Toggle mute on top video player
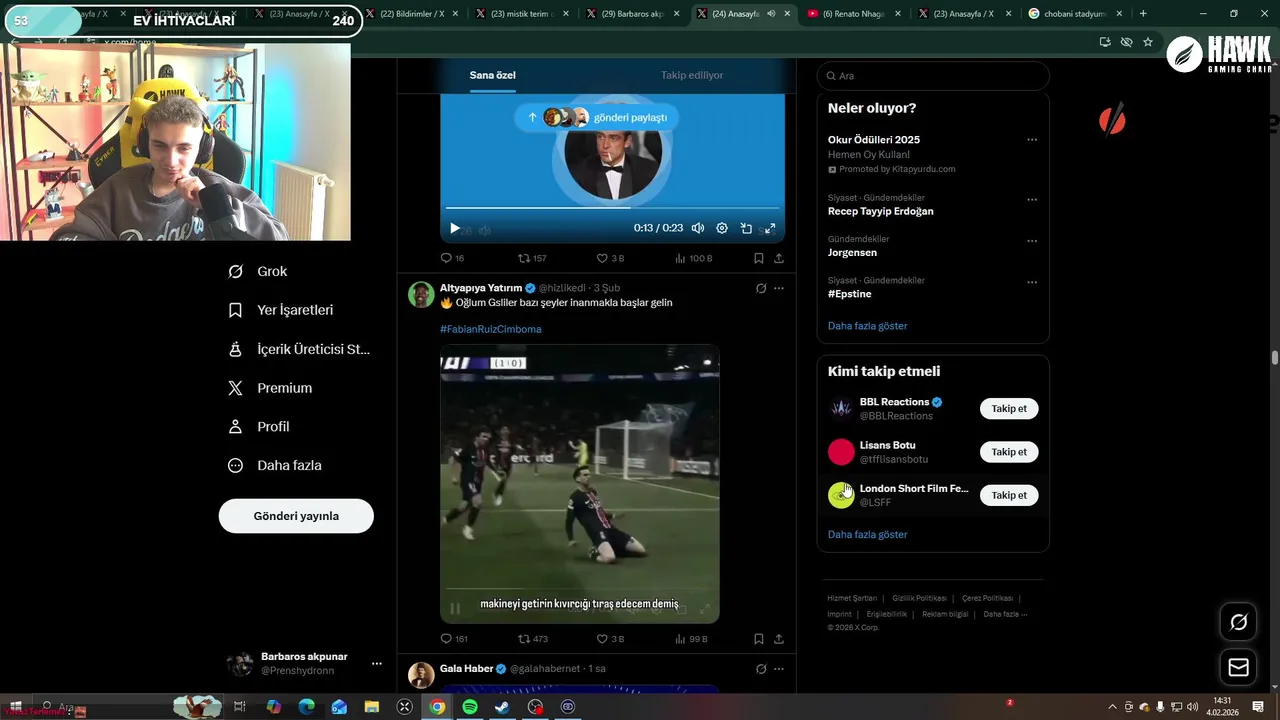 pyautogui.click(x=698, y=228)
